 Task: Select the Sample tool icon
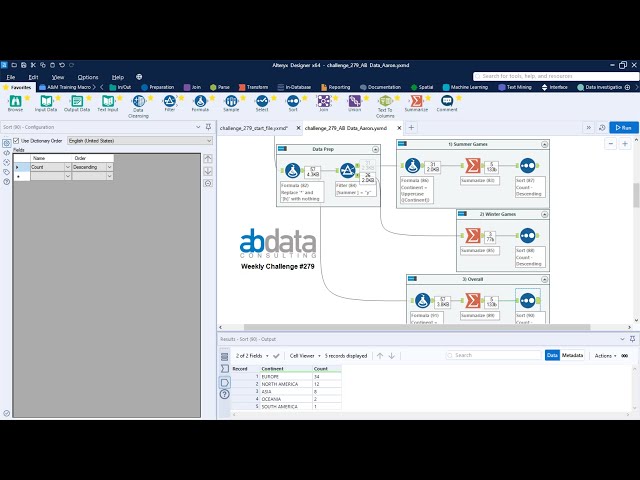[231, 101]
